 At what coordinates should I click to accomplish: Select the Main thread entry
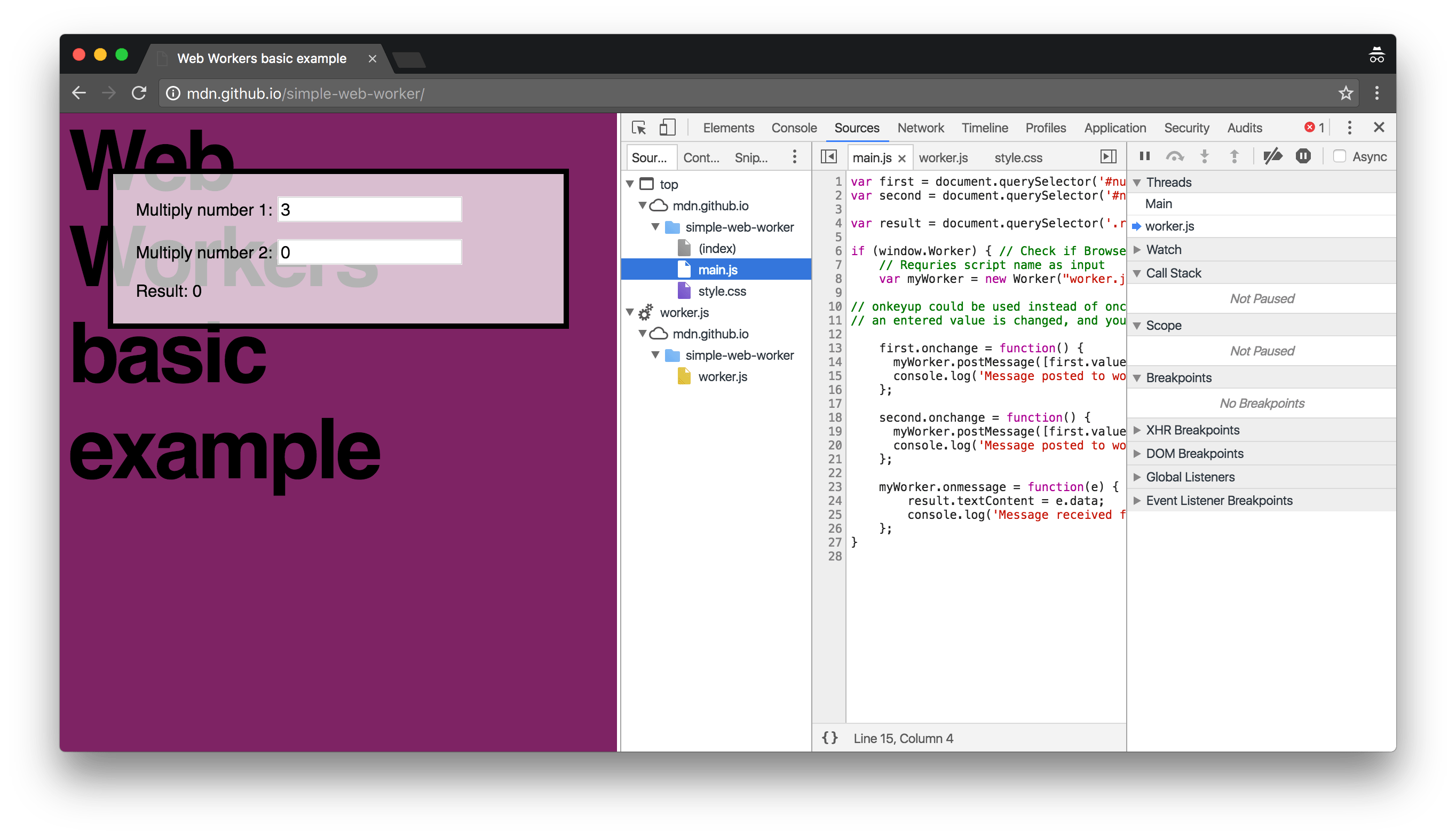1158,204
